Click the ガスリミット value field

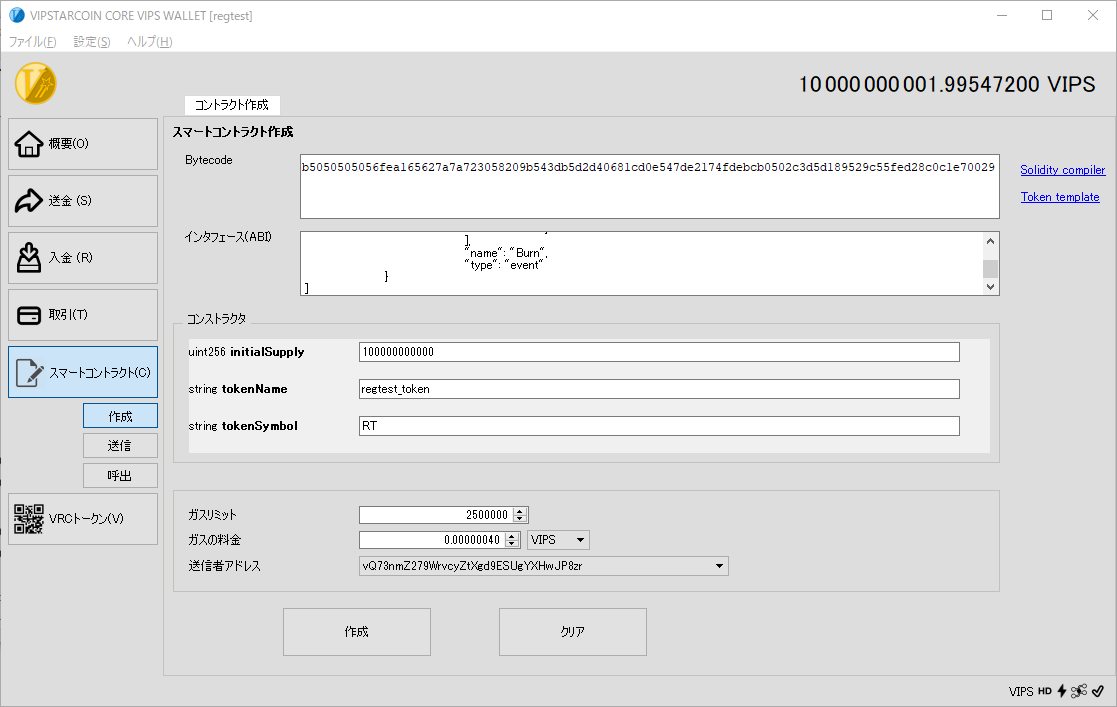pyautogui.click(x=436, y=515)
